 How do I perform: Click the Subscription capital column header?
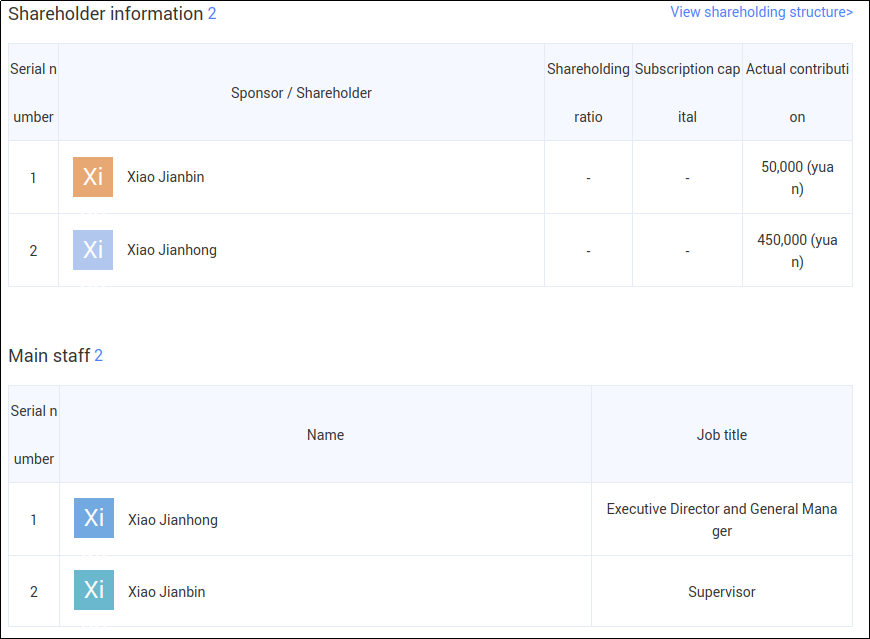point(687,92)
